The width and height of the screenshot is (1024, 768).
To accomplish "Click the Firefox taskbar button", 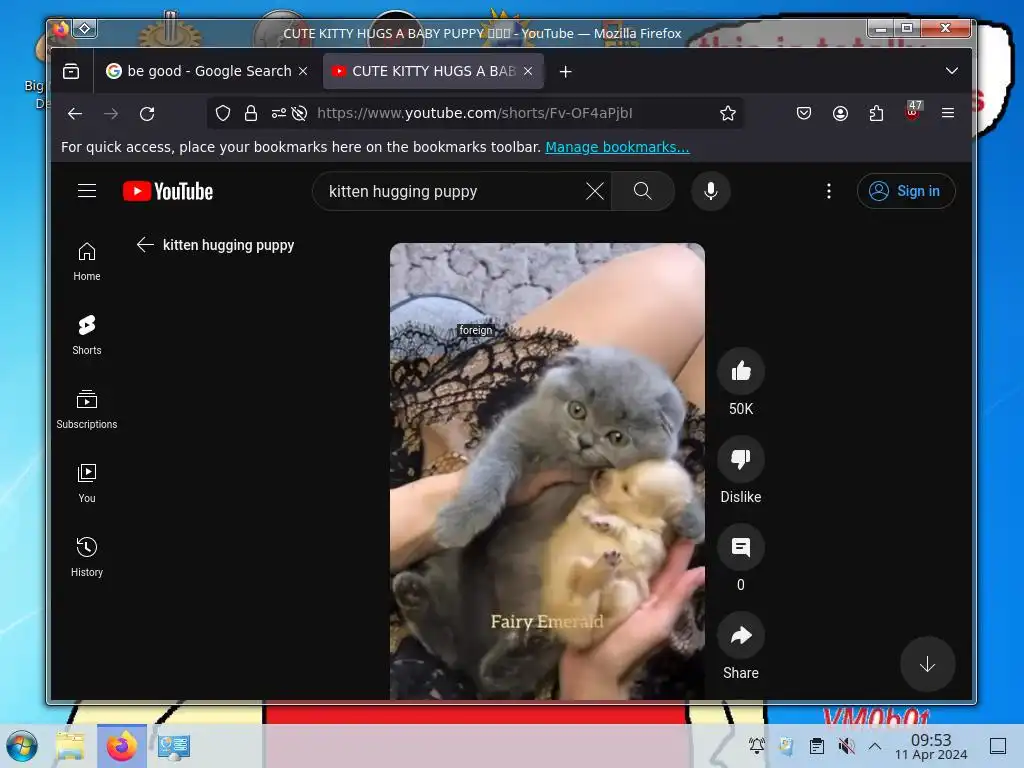I will [121, 746].
